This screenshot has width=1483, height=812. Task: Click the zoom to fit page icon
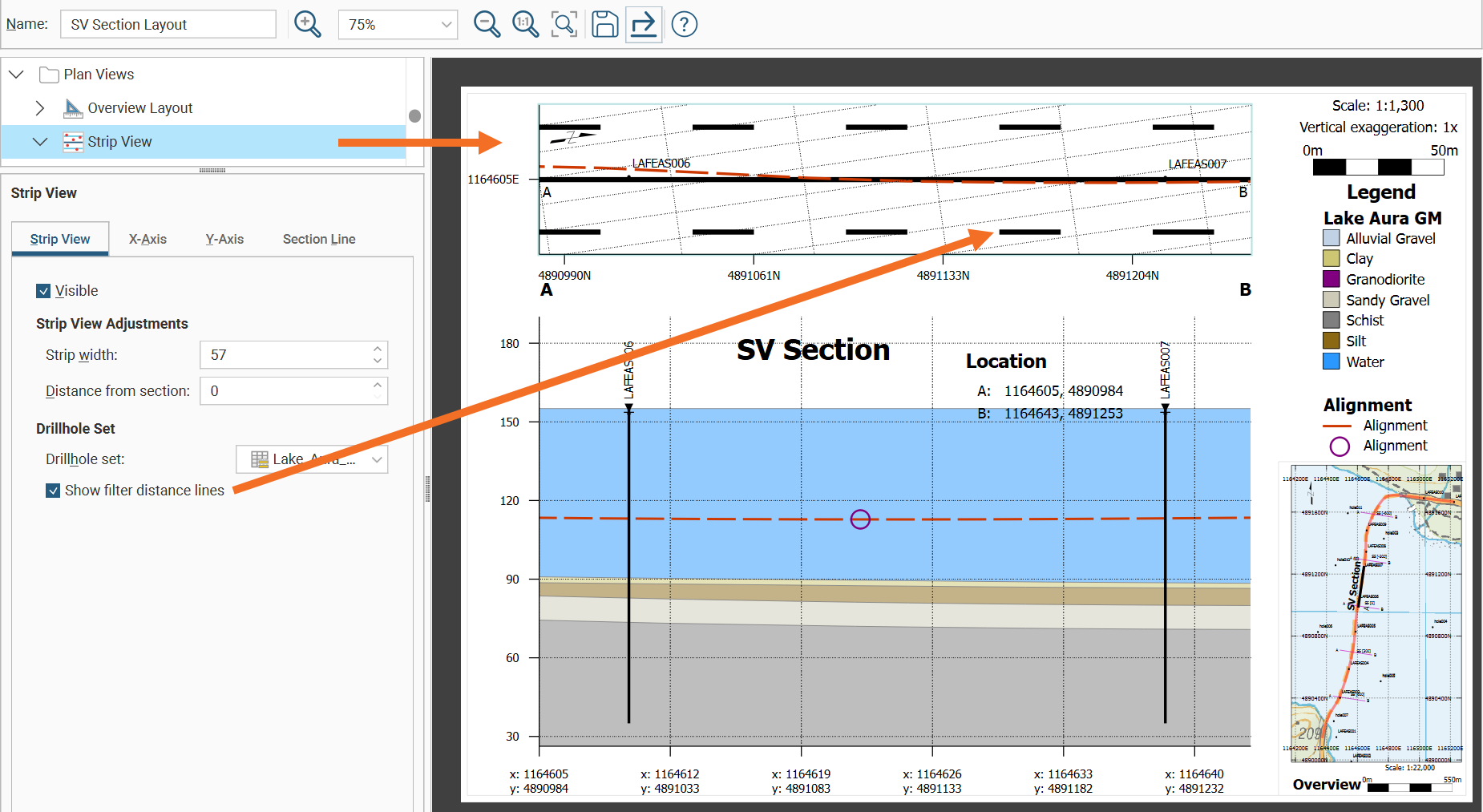(x=564, y=24)
